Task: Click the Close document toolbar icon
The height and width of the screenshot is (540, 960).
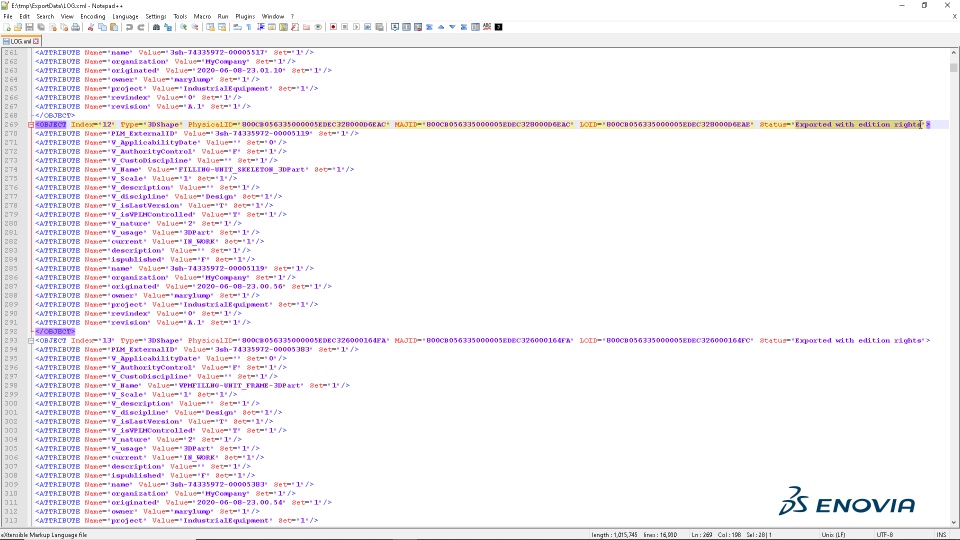Action: pos(53,27)
